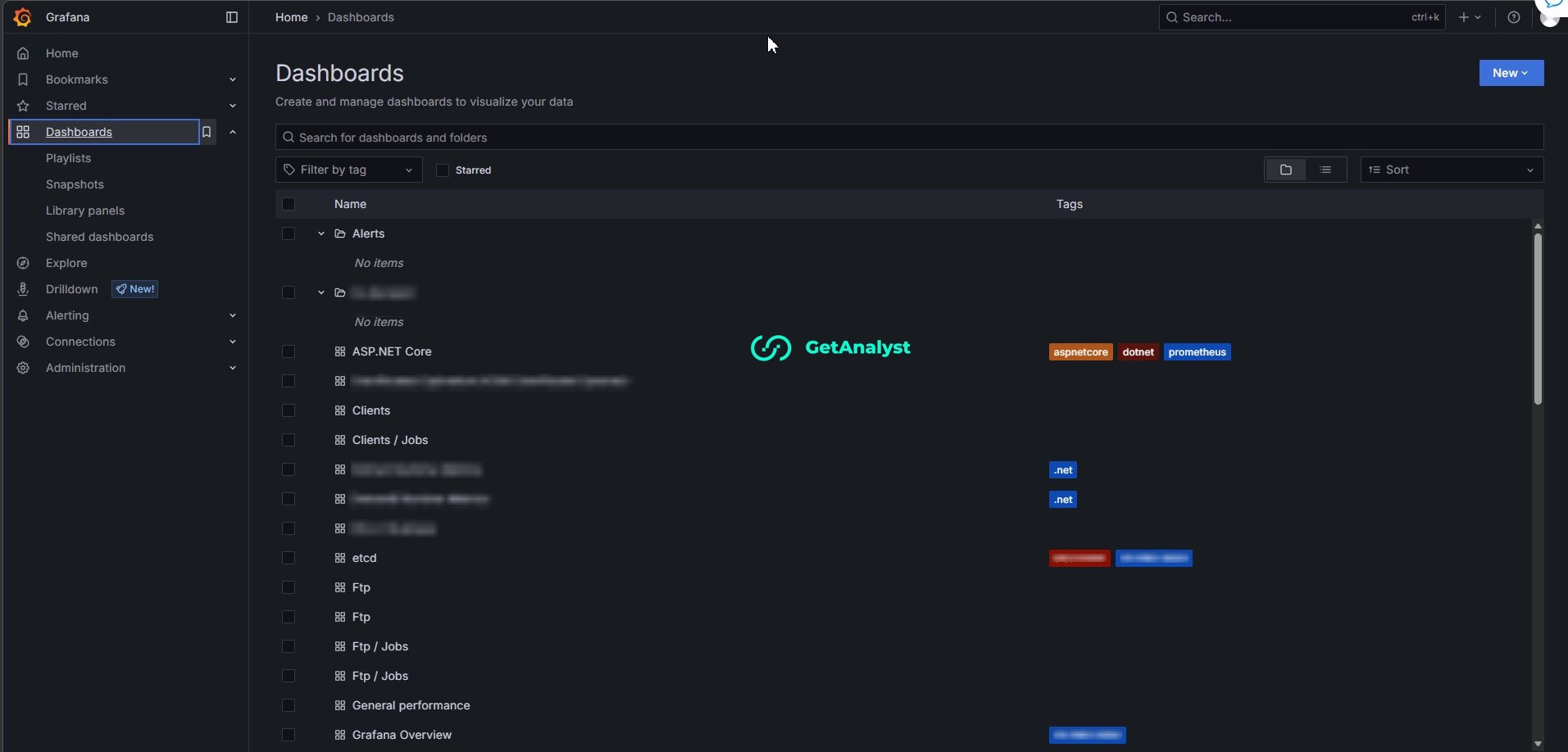Viewport: 1568px width, 752px height.
Task: Click the dashboard list vertical scrollbar
Action: coord(1538,319)
